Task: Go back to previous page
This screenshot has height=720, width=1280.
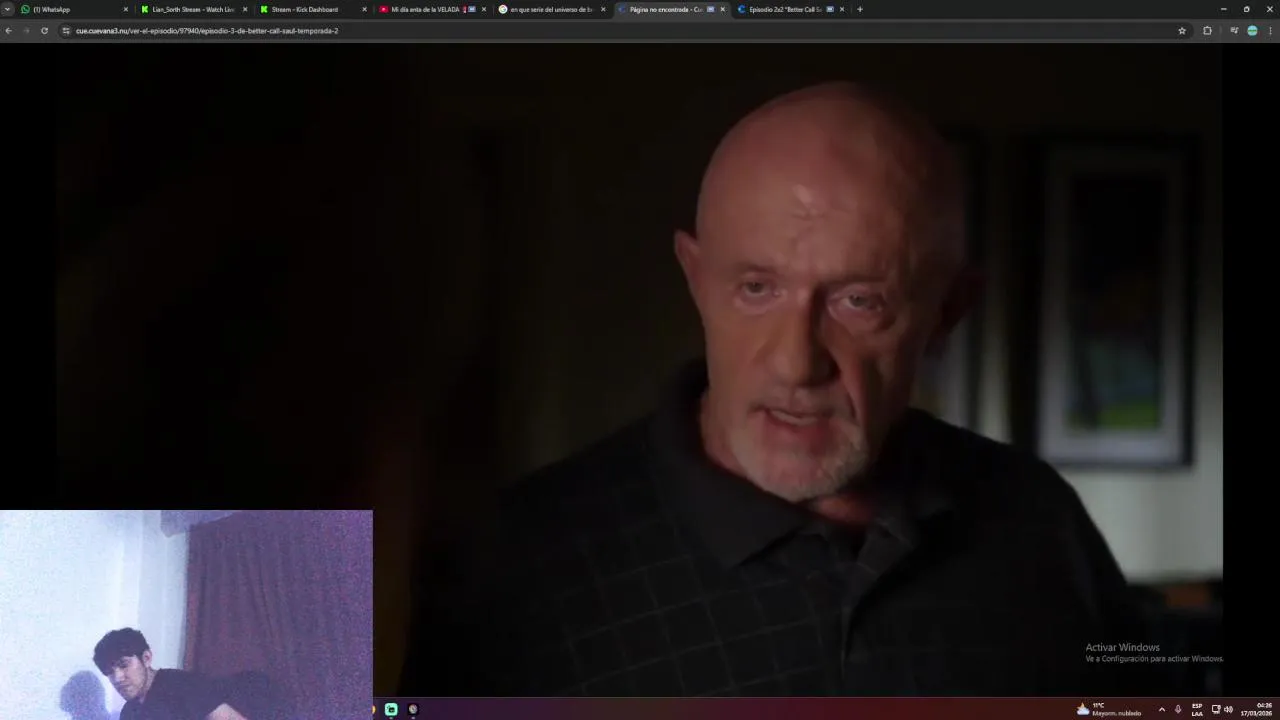Action: (8, 30)
